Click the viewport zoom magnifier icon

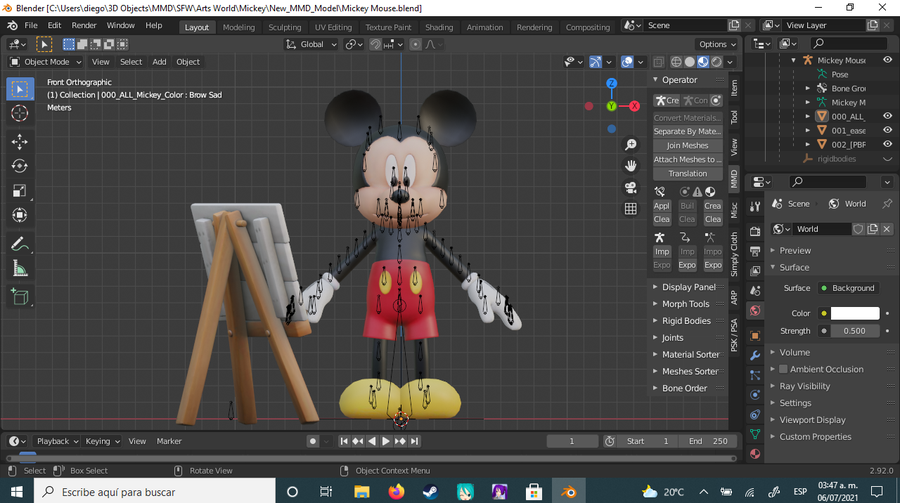pyautogui.click(x=631, y=145)
